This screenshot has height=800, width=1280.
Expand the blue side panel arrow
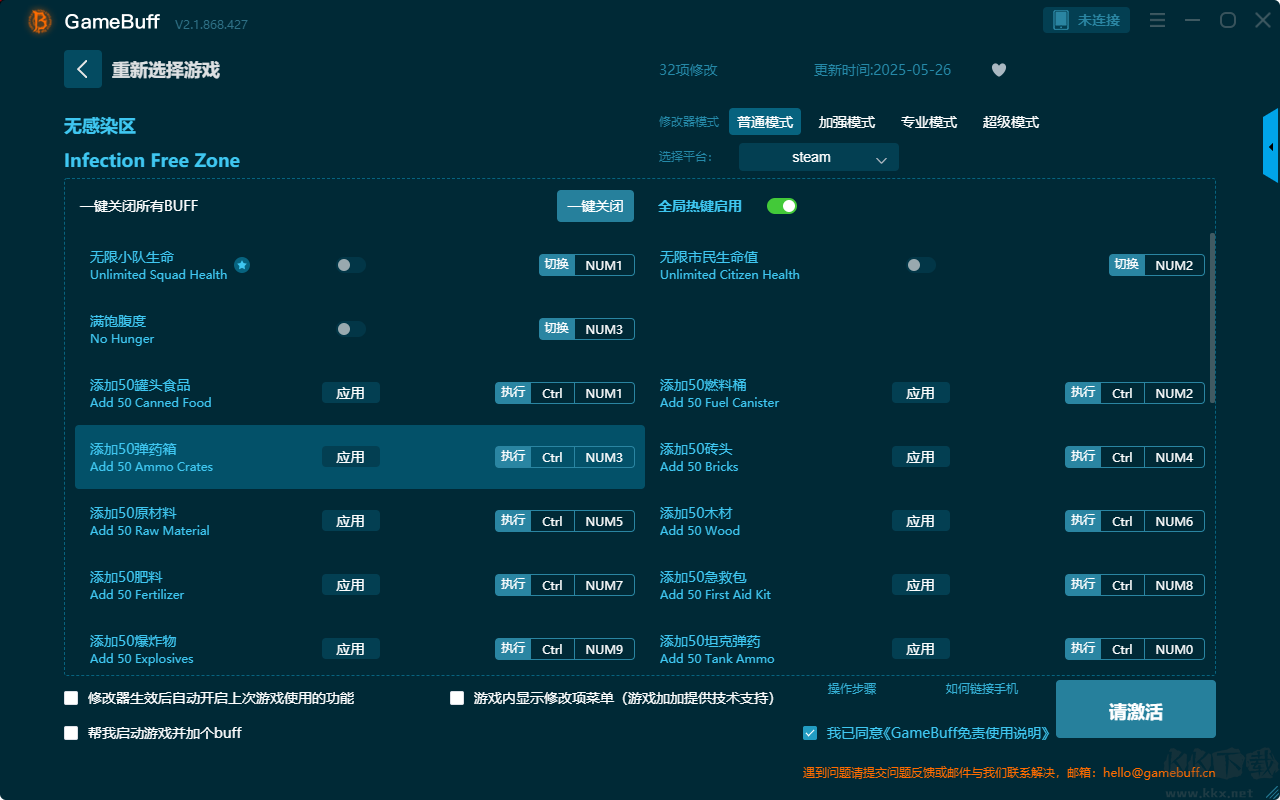coord(1270,147)
